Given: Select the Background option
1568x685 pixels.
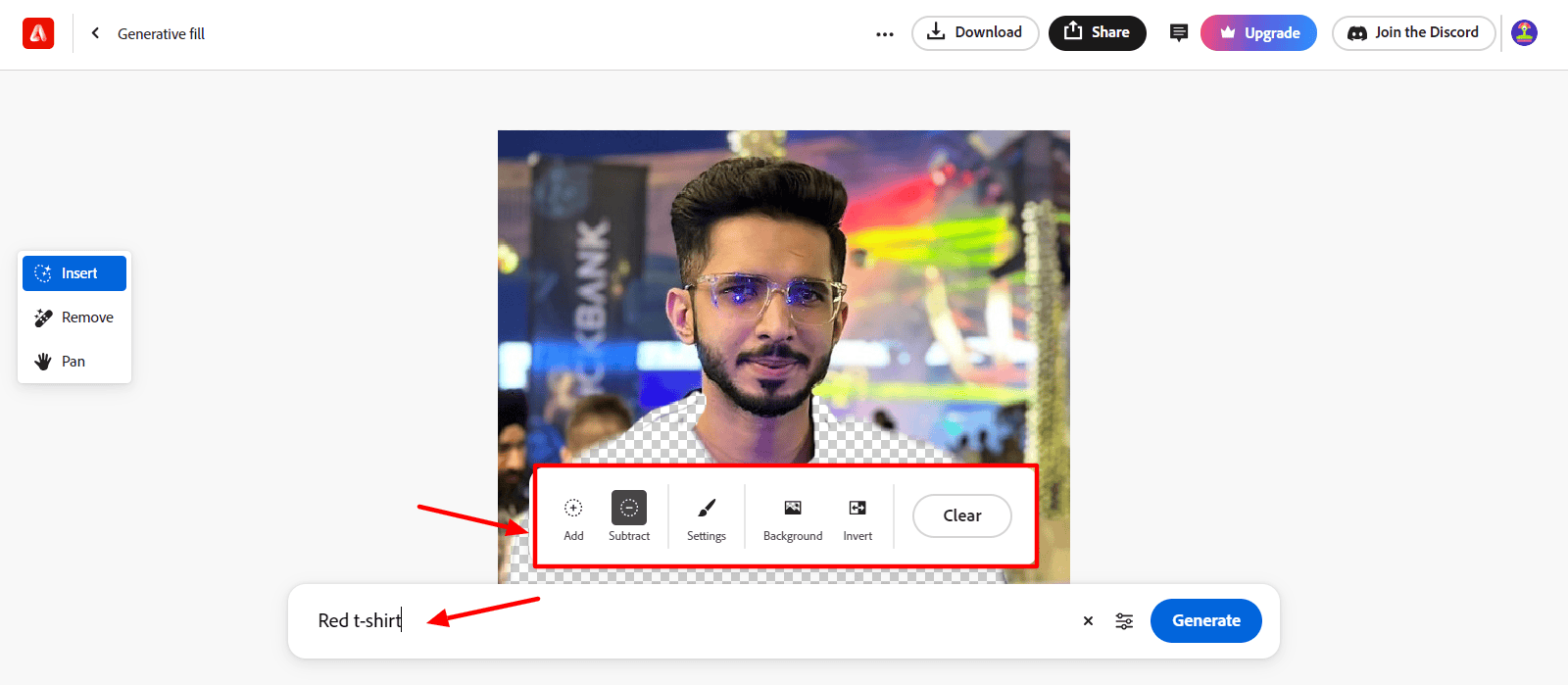Looking at the screenshot, I should pyautogui.click(x=793, y=516).
